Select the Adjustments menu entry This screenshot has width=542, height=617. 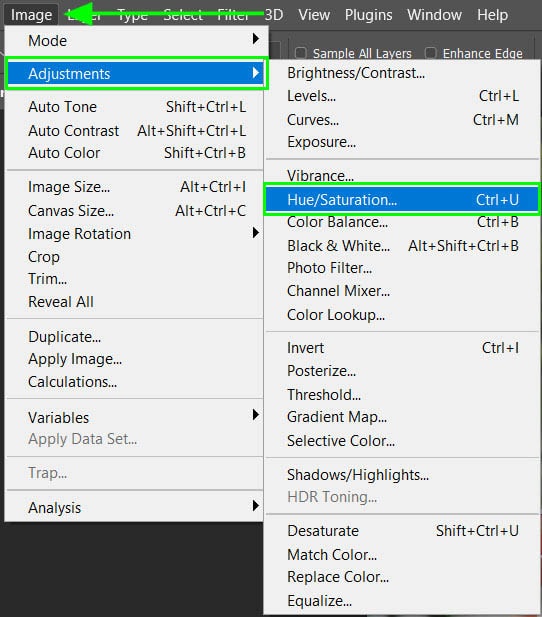coord(136,74)
